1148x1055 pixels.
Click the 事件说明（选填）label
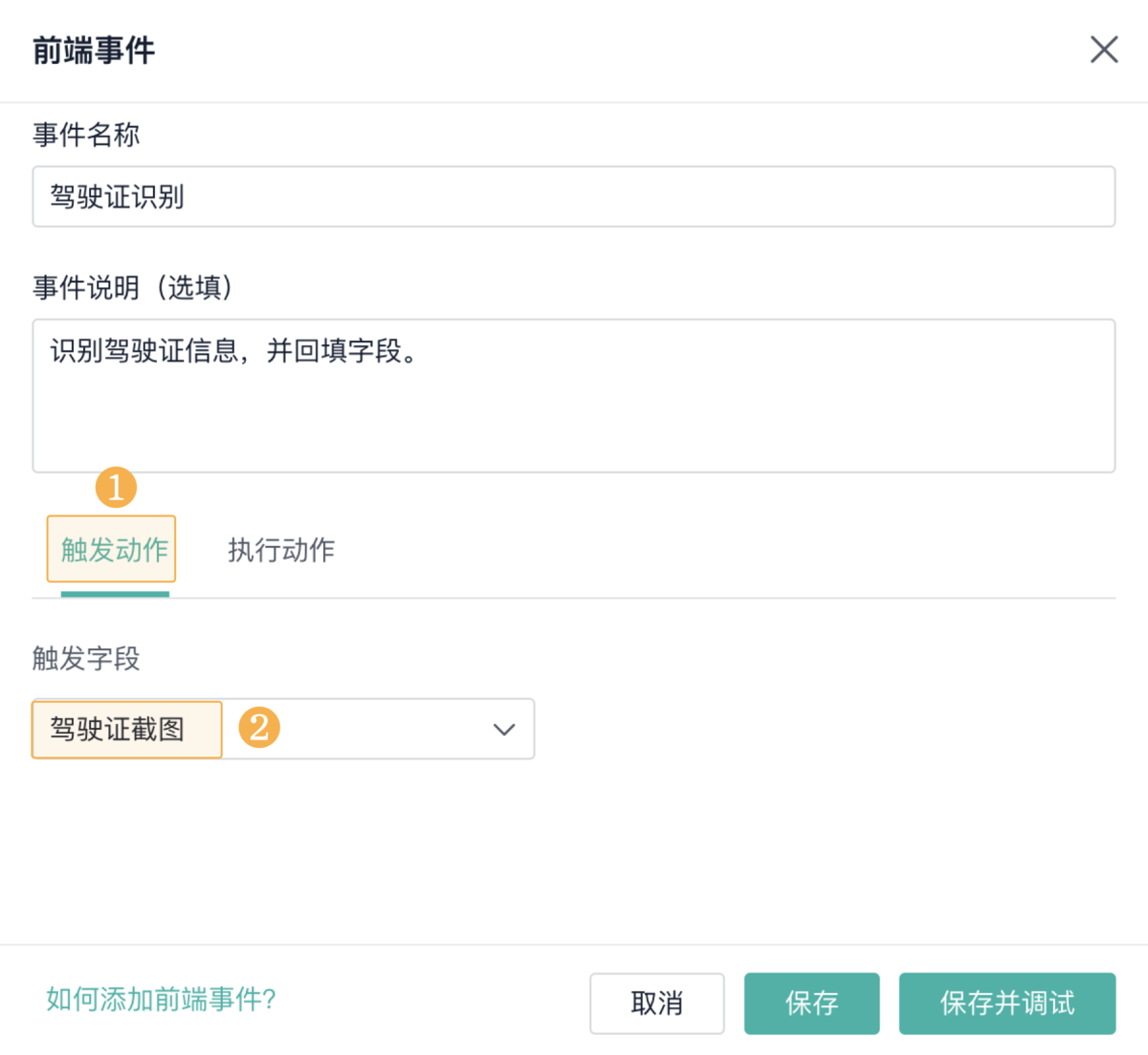tap(132, 287)
